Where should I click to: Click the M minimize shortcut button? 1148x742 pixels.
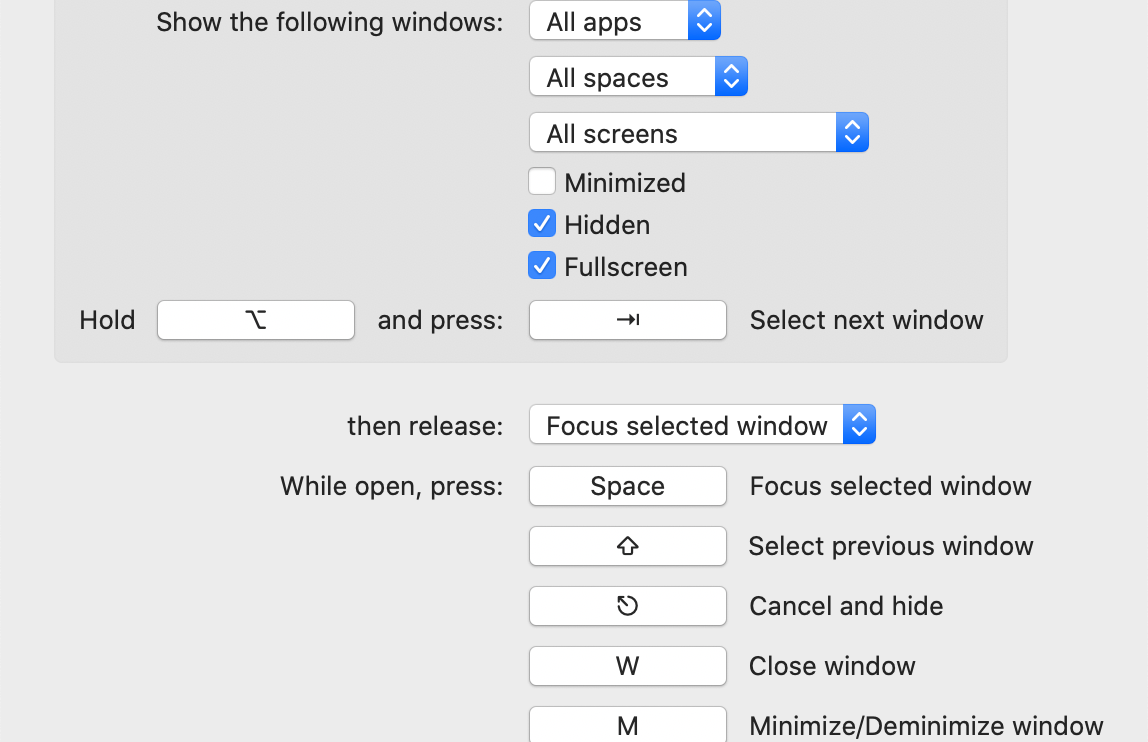click(x=627, y=725)
